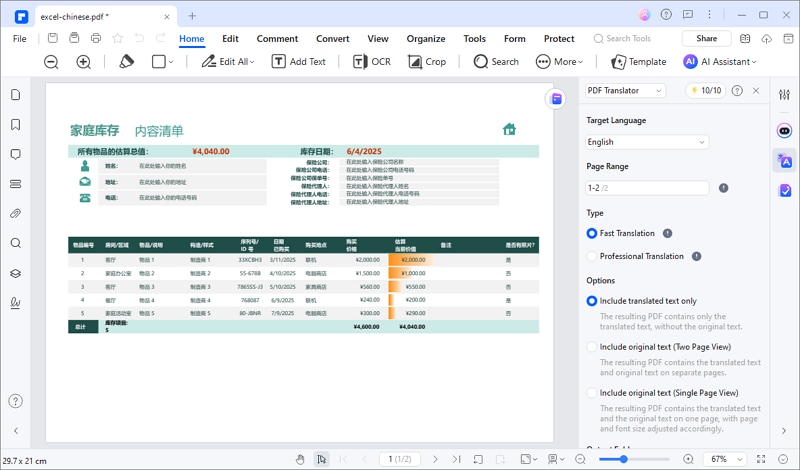Click the translate icon in right sidebar
Screen dimensions: 800x470
tap(785, 161)
